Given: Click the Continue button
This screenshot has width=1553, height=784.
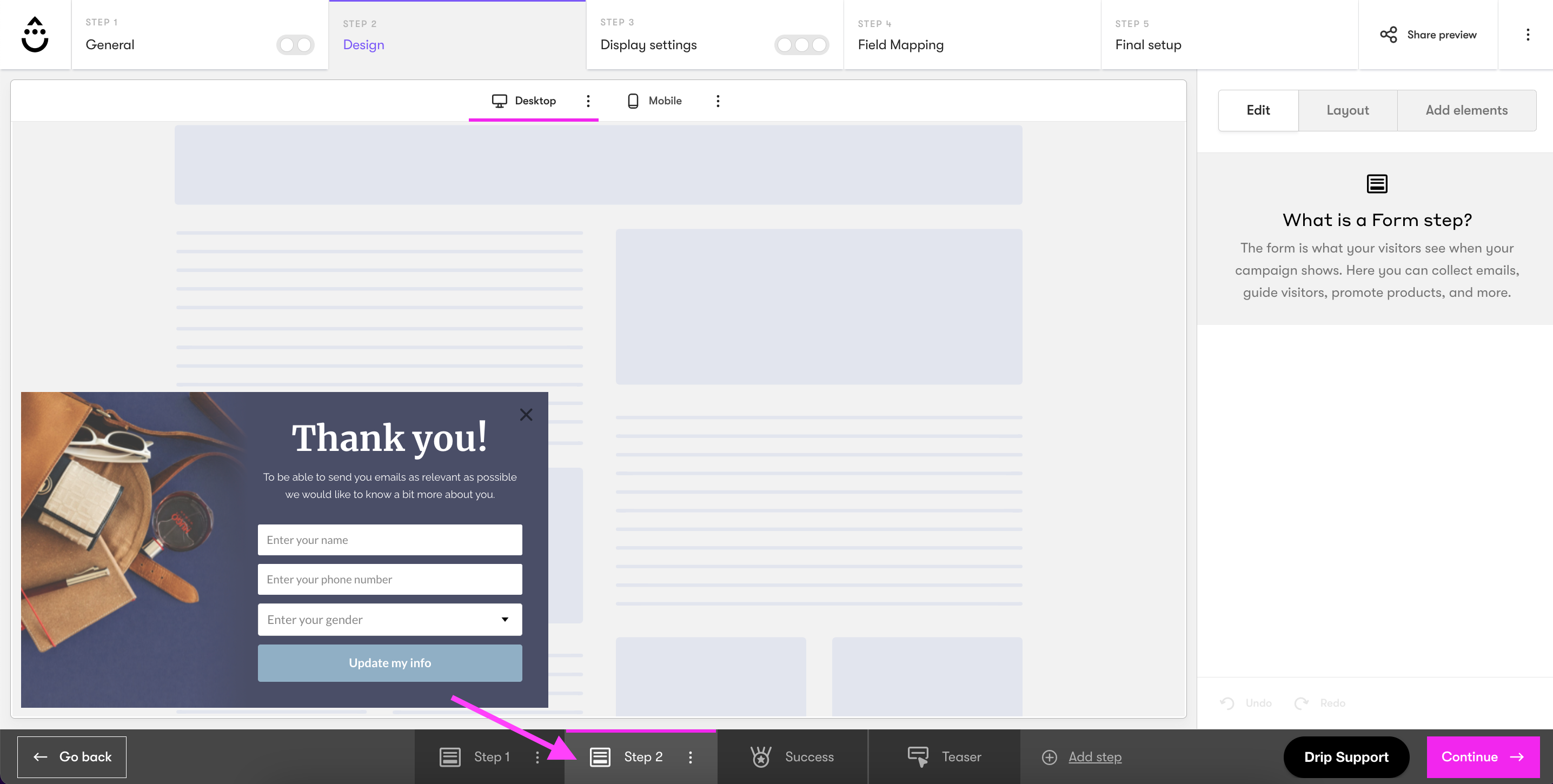Looking at the screenshot, I should (x=1483, y=757).
